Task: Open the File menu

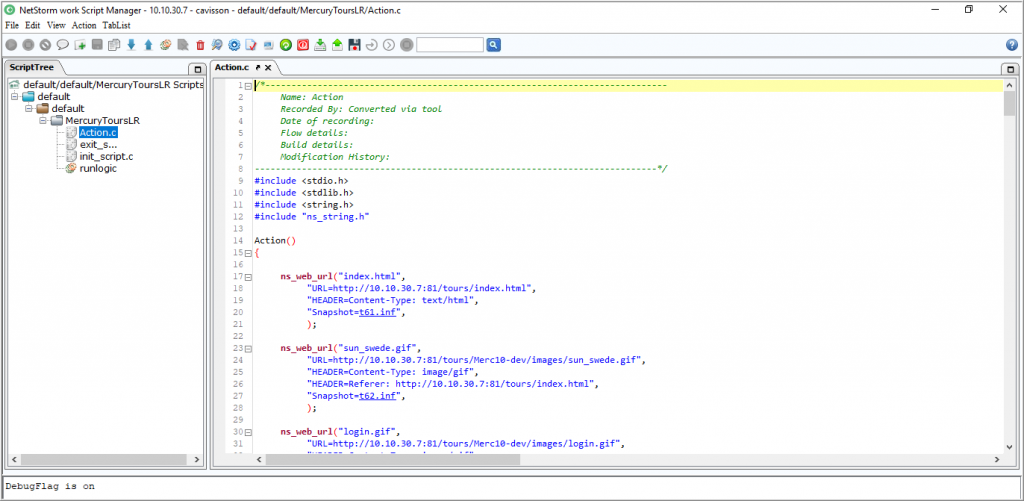Action: pyautogui.click(x=12, y=25)
